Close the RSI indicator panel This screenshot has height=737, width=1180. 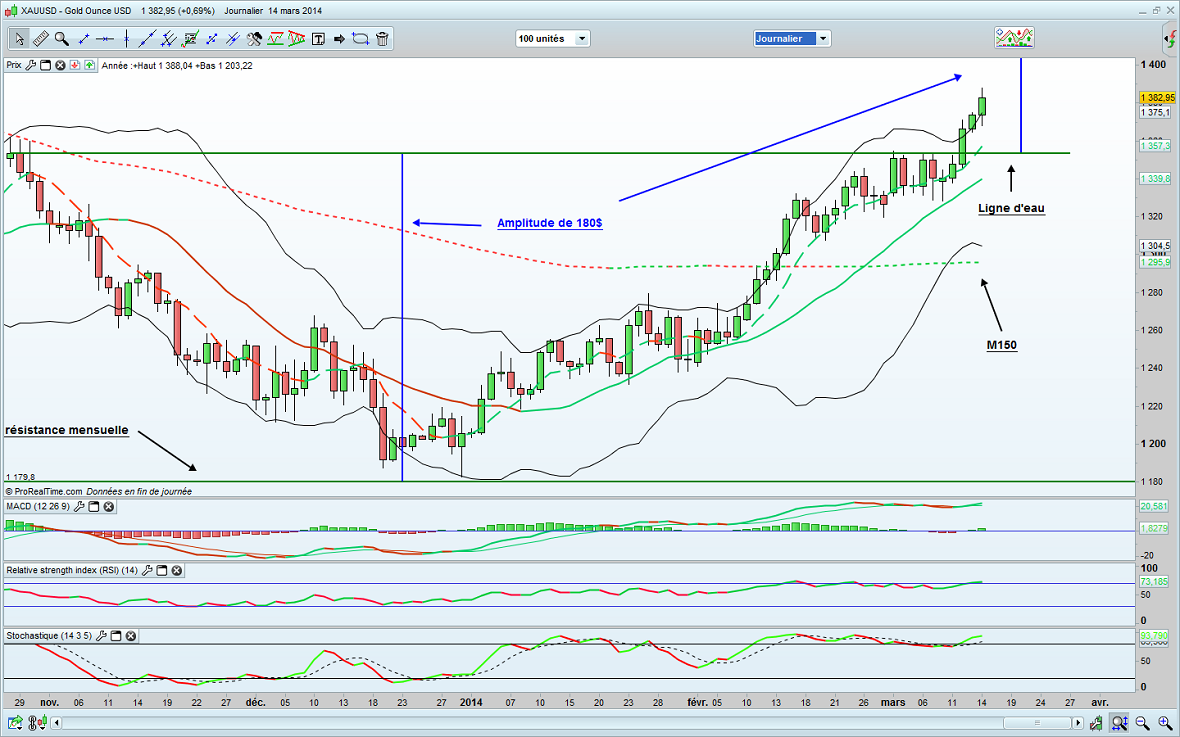pos(177,571)
